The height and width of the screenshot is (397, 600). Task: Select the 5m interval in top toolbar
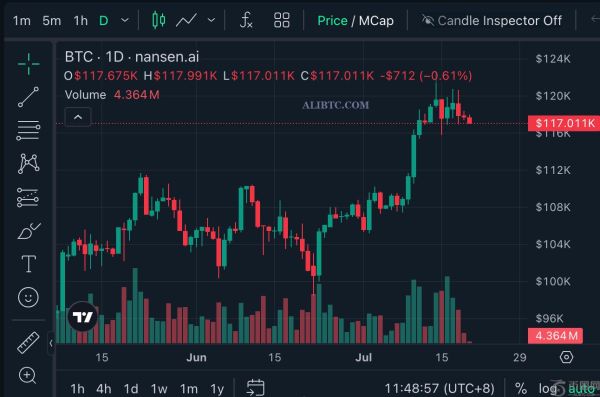click(52, 21)
